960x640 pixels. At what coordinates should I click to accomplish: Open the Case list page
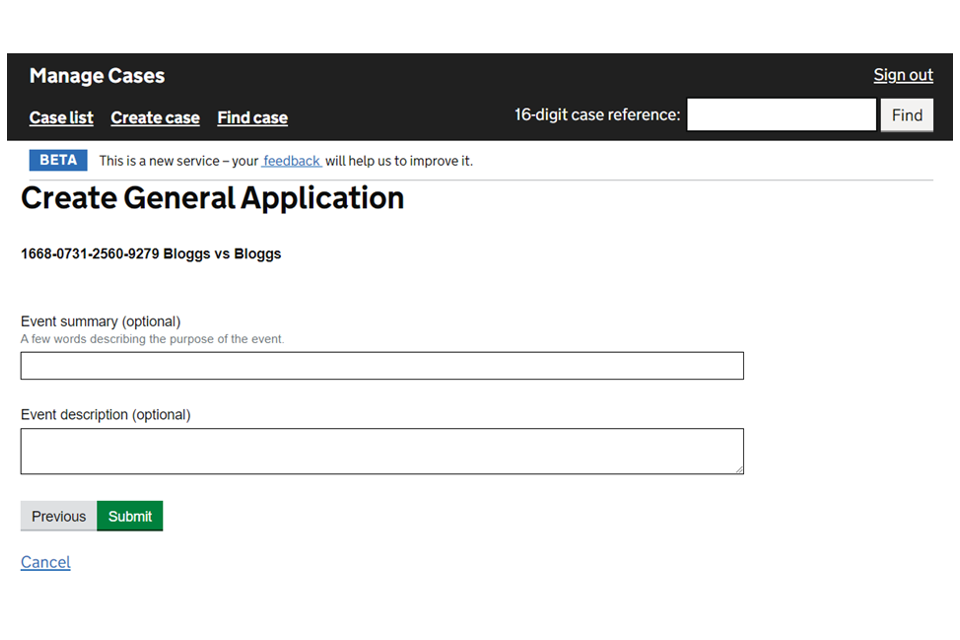tap(61, 118)
